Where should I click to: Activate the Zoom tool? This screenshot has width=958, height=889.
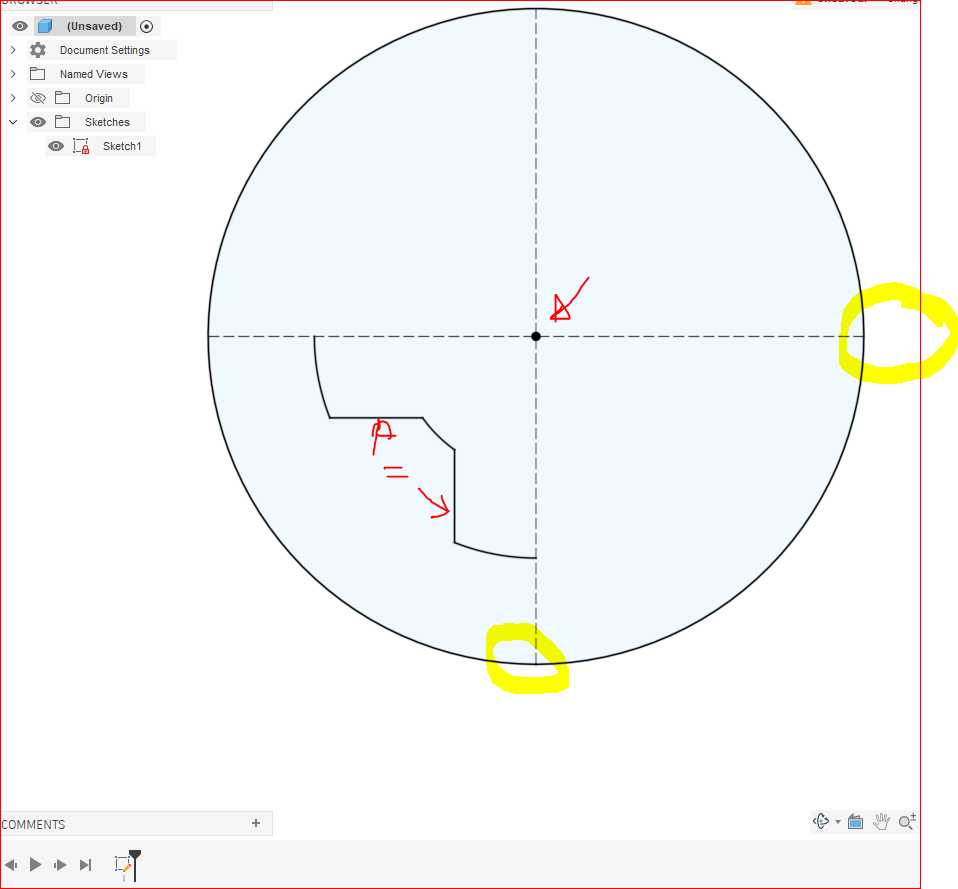click(904, 820)
